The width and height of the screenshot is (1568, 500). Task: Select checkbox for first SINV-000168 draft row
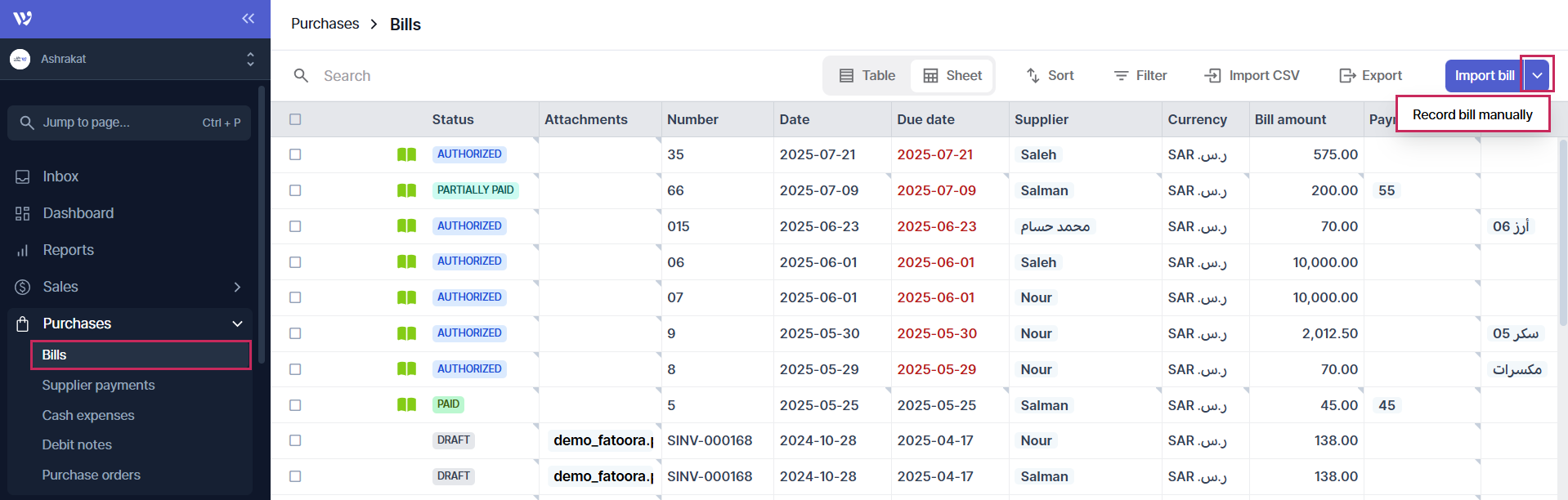(x=295, y=440)
